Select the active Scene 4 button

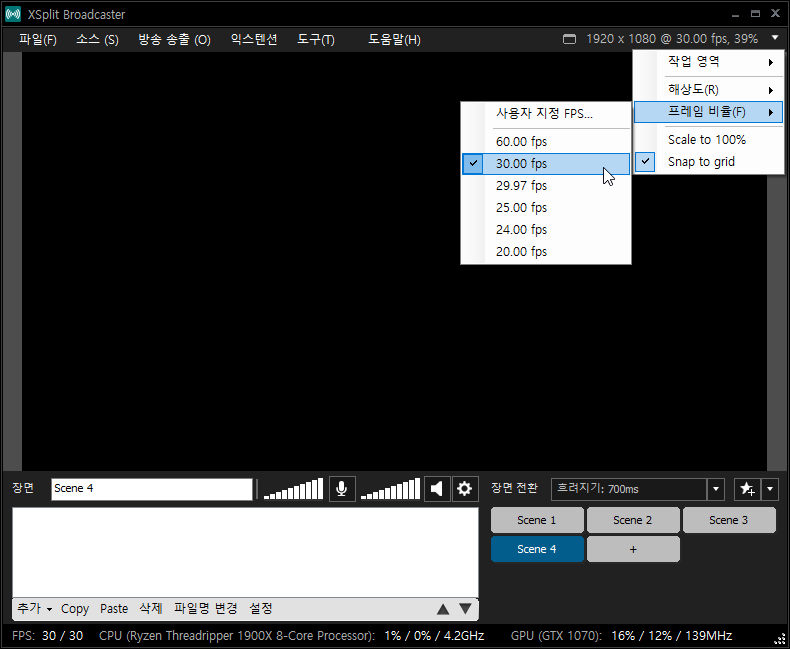(x=537, y=549)
